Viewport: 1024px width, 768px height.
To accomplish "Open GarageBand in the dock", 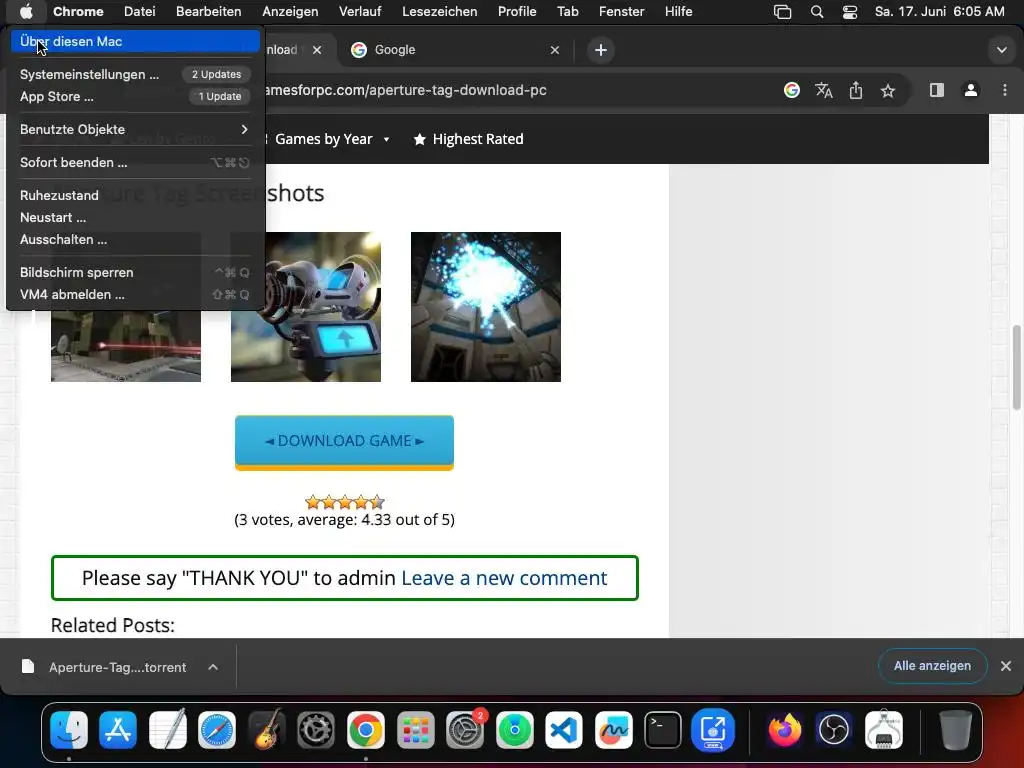I will (266, 729).
